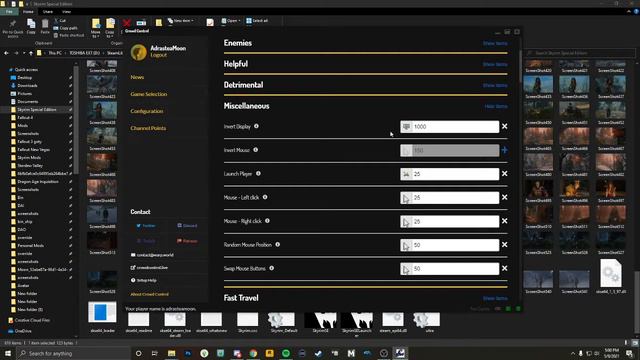
Task: Click Rename icon in Explorer ribbon
Action: coord(141,23)
